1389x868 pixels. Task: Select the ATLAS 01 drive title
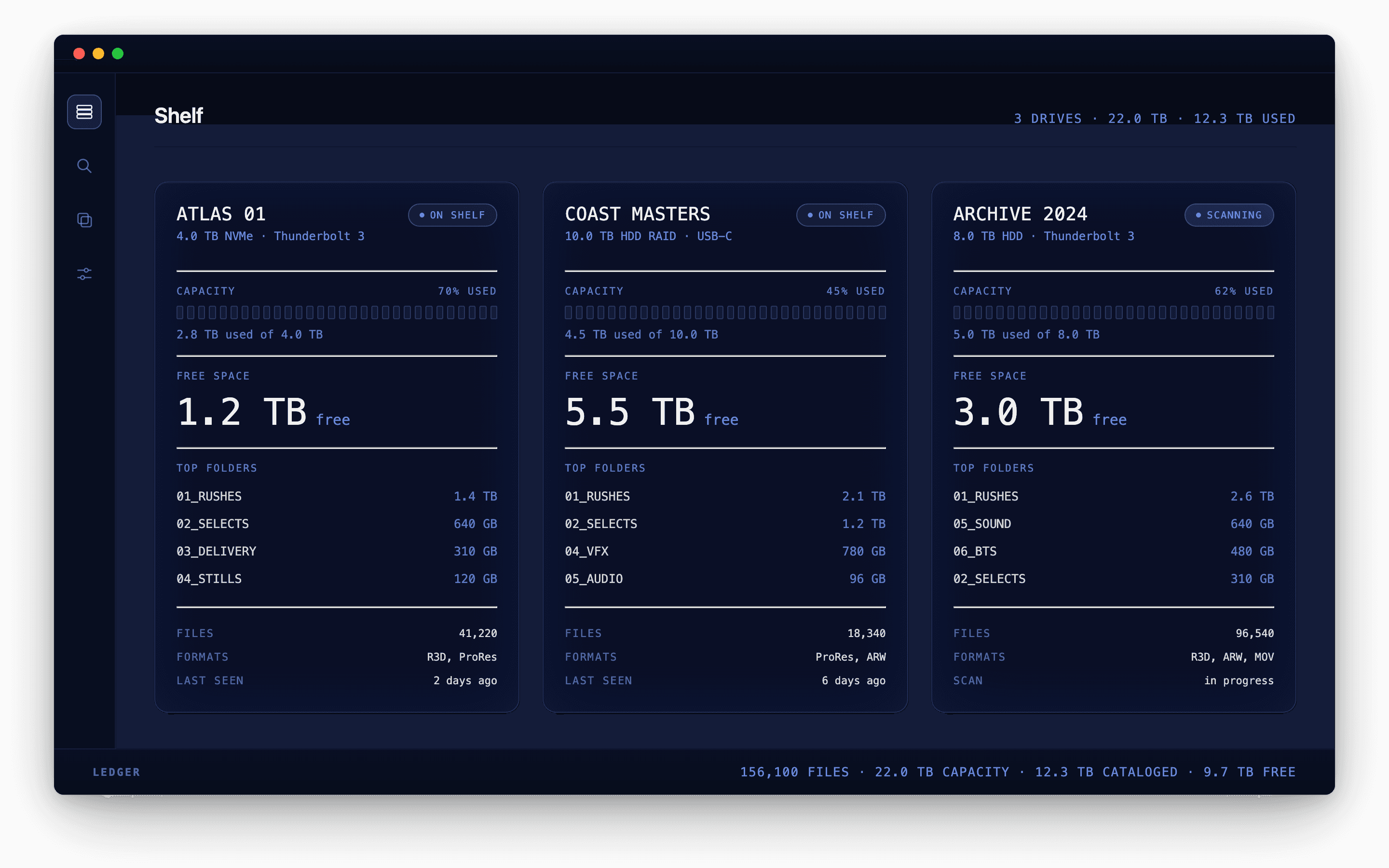[x=221, y=214]
